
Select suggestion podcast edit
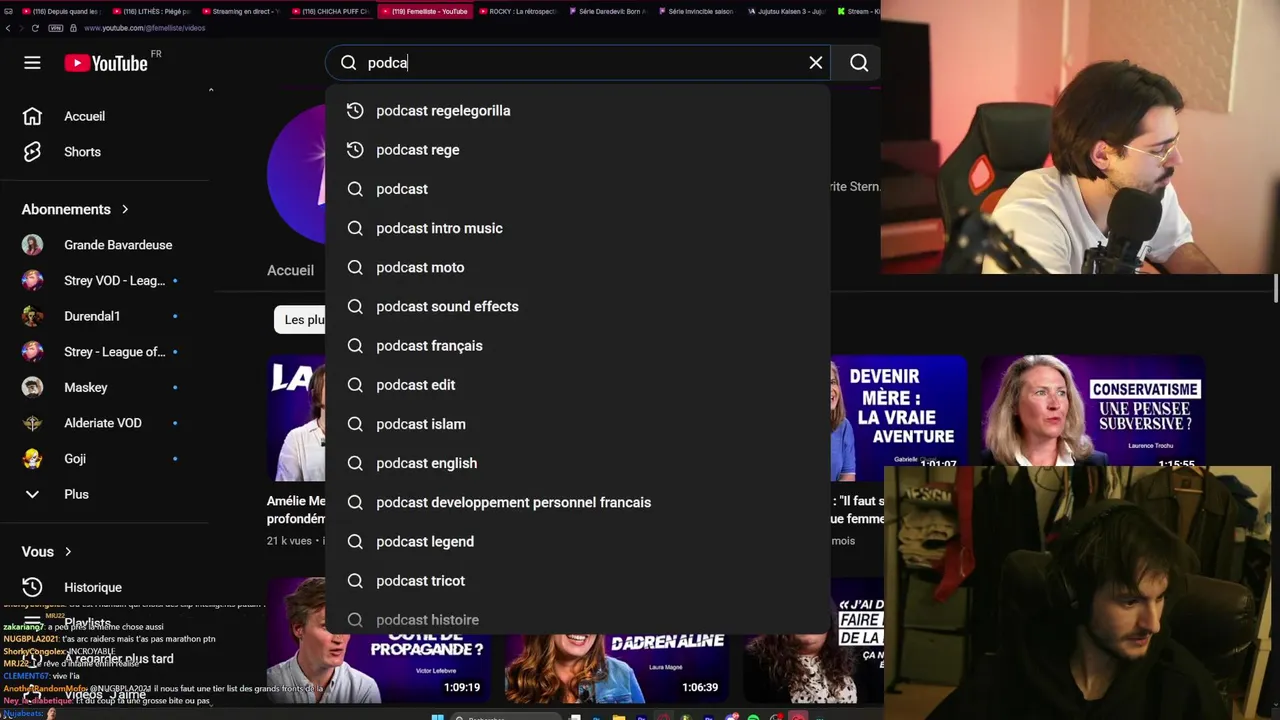point(578,385)
